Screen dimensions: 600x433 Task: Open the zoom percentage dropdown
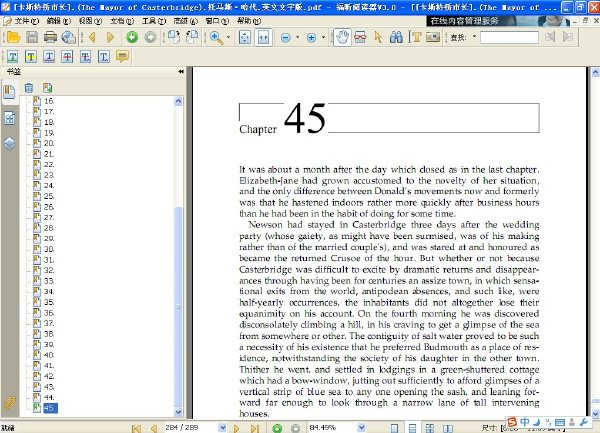(x=361, y=428)
